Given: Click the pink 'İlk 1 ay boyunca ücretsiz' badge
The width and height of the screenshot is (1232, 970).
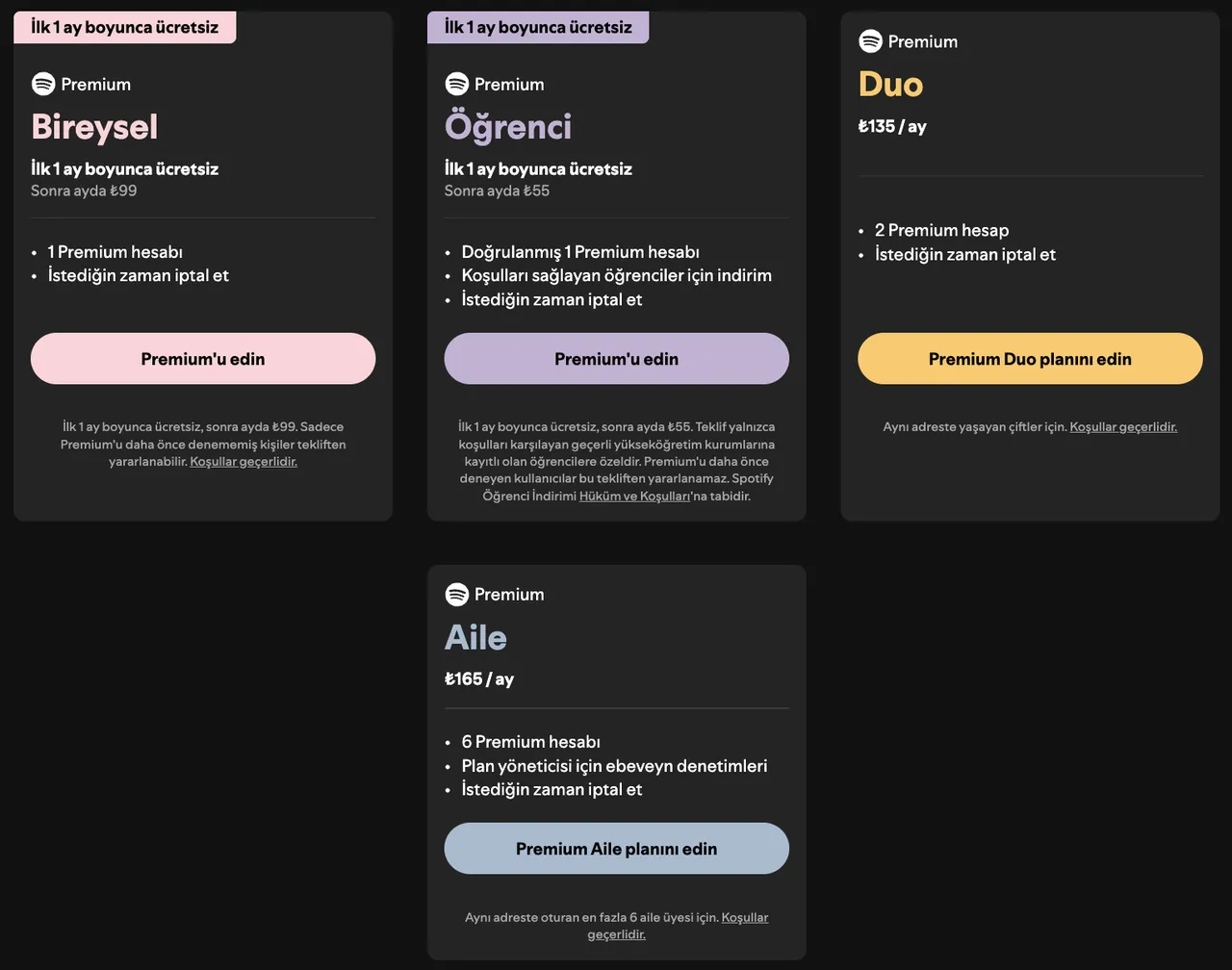Looking at the screenshot, I should [124, 27].
